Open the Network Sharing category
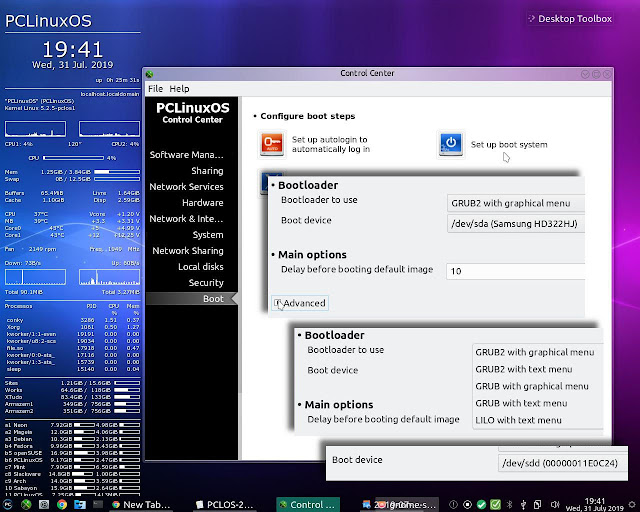Image resolution: width=640 pixels, height=512 pixels. click(x=188, y=251)
